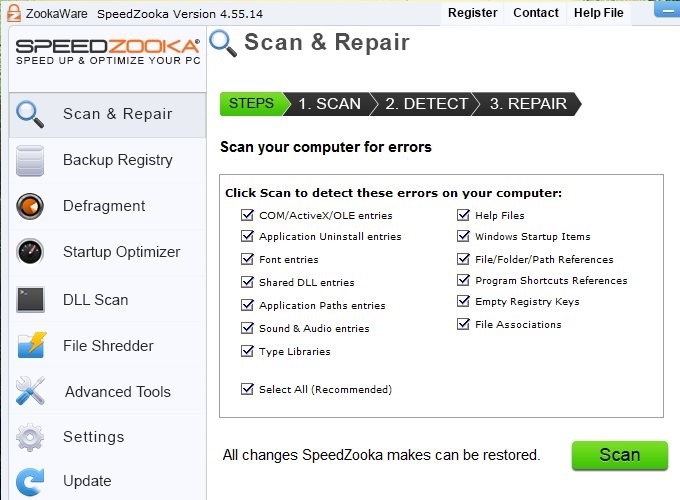Click the Contact menu item
The image size is (680, 500).
coord(536,13)
